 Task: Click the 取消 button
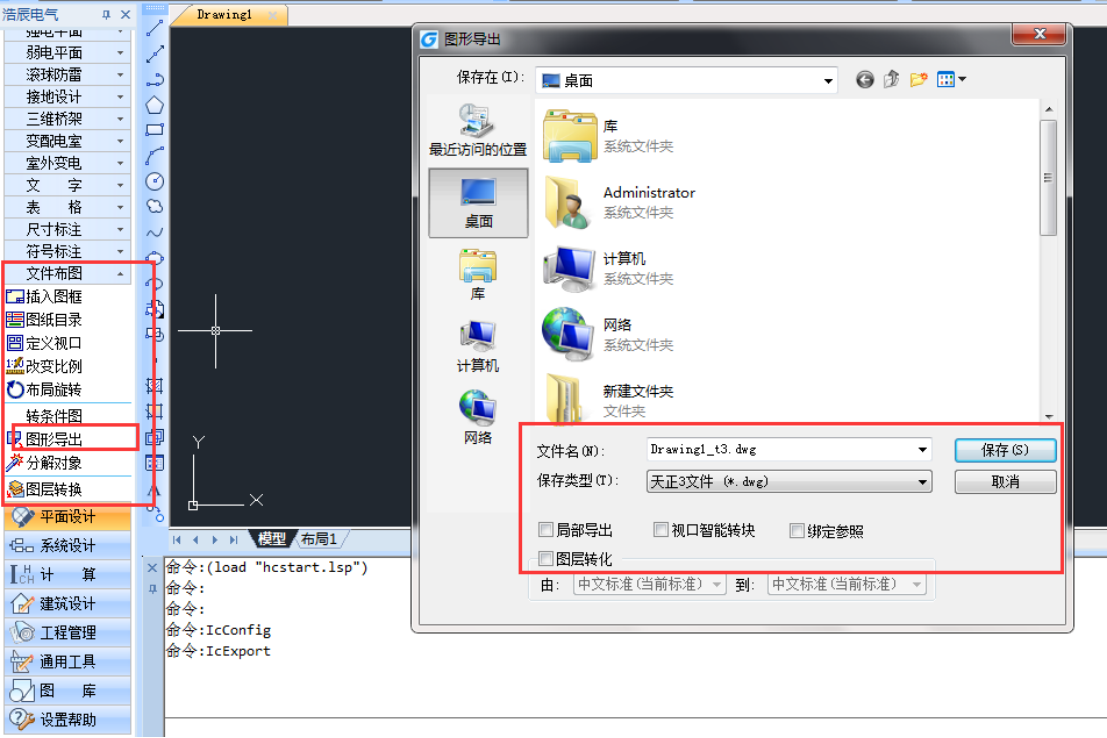coord(1005,482)
